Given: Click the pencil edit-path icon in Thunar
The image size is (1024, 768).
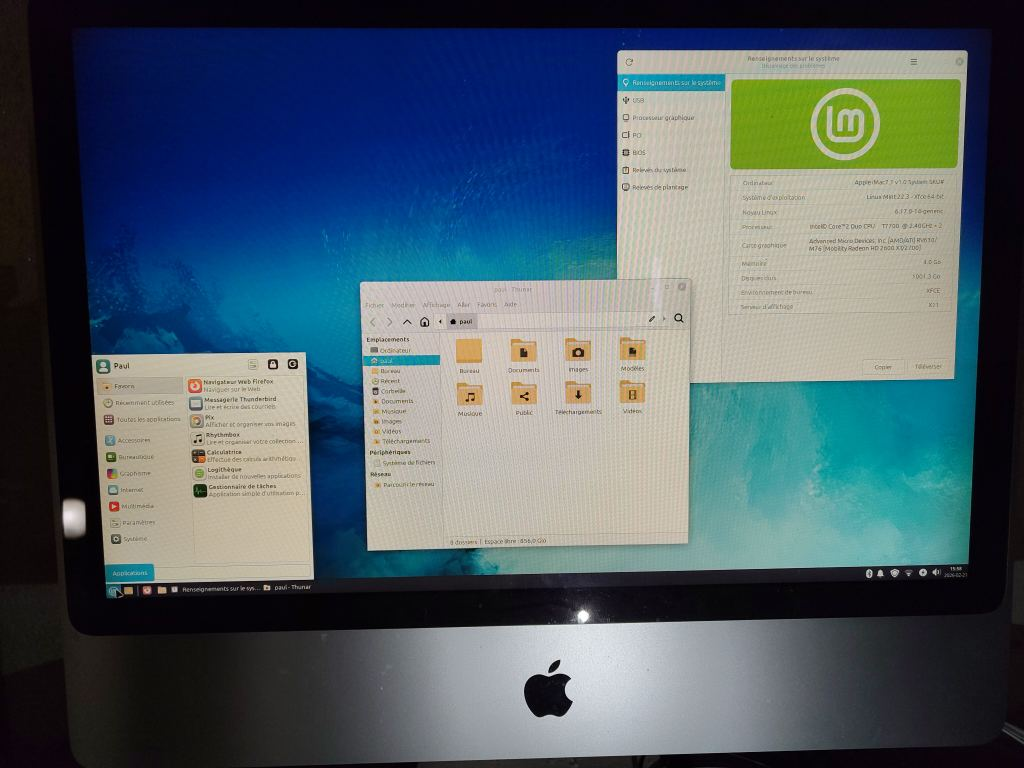Looking at the screenshot, I should click(652, 319).
